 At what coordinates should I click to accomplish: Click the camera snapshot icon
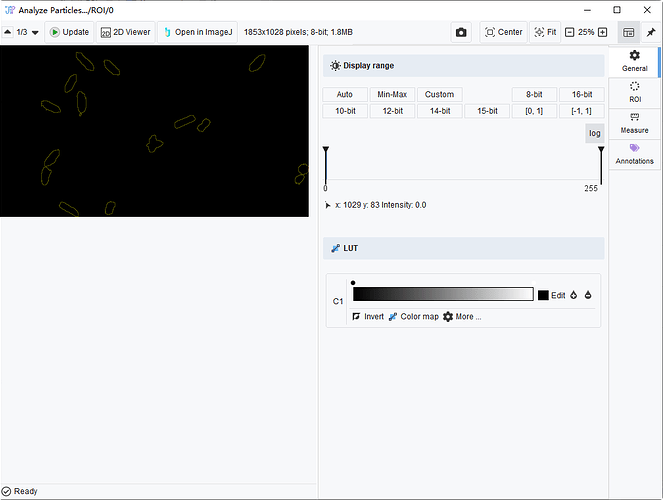(460, 32)
